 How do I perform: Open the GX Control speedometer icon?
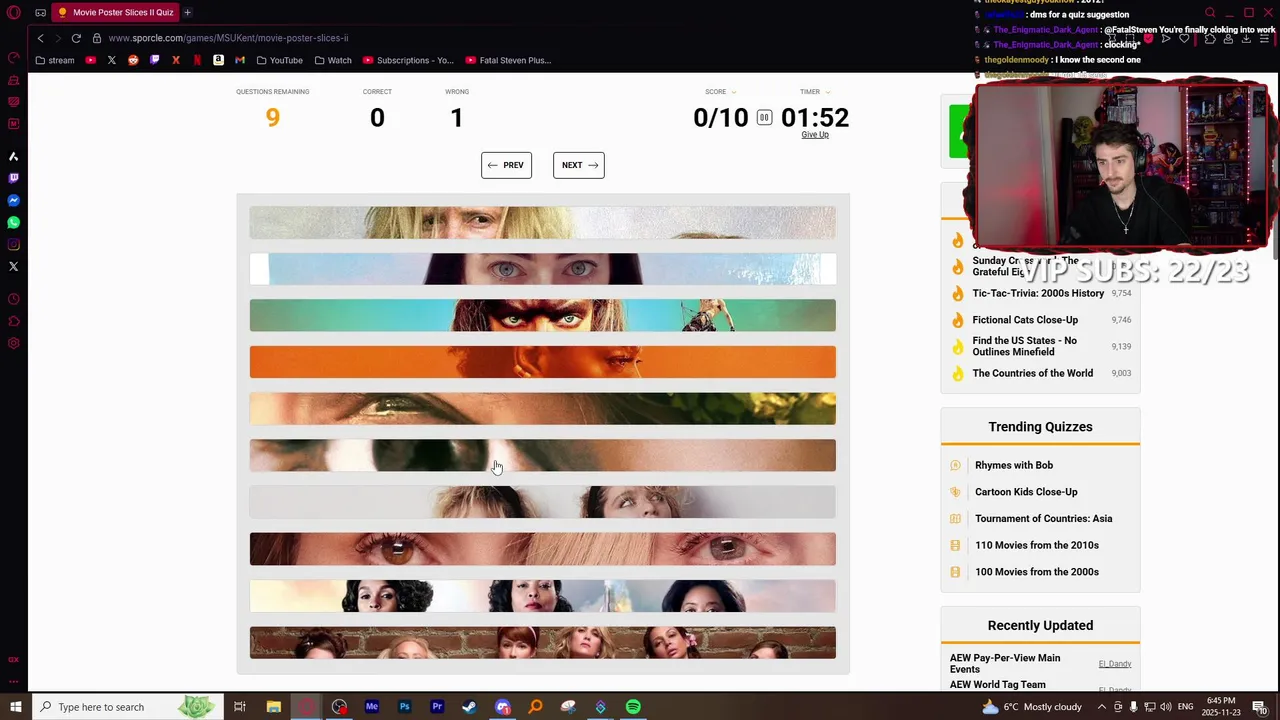14,57
